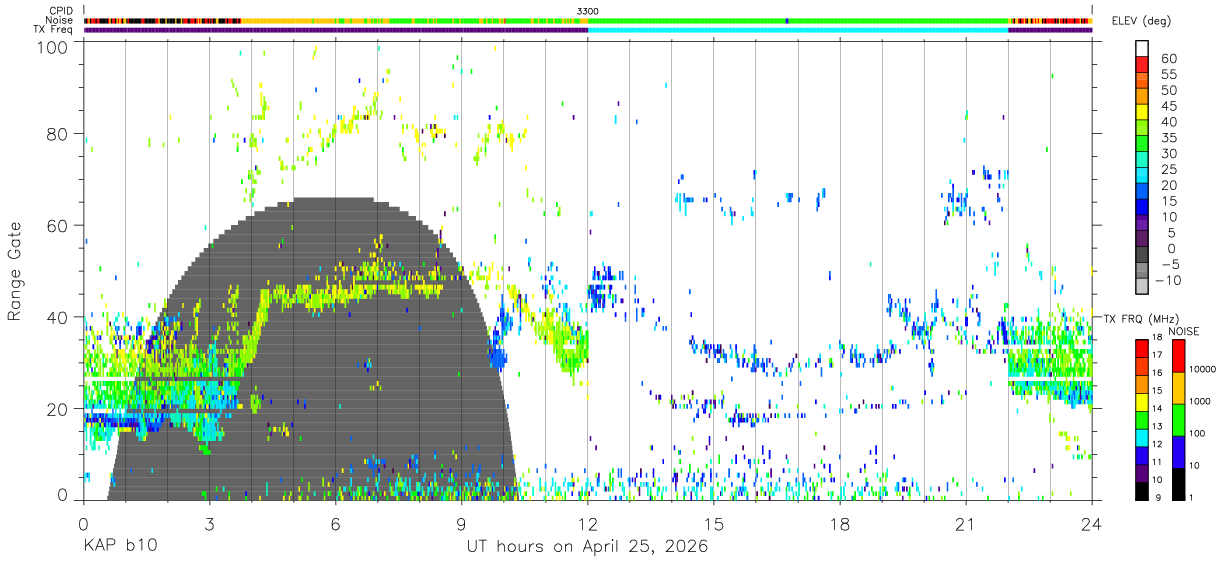1228x567 pixels.
Task: Click hour 15 tick label on time axis
Action: click(714, 524)
